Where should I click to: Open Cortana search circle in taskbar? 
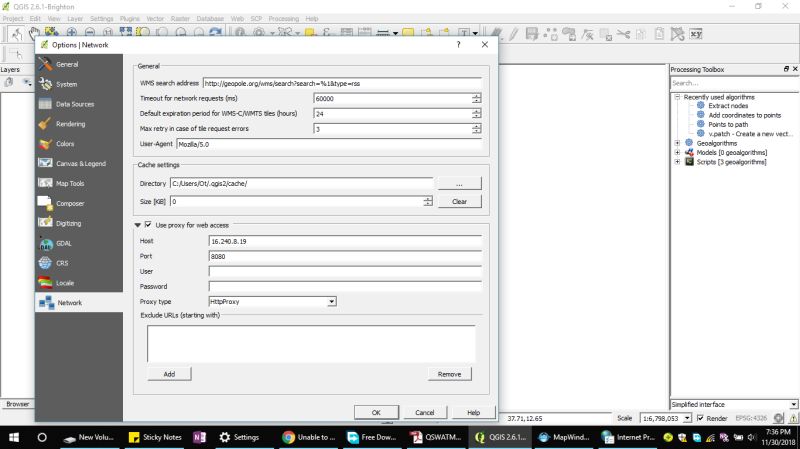click(42, 437)
